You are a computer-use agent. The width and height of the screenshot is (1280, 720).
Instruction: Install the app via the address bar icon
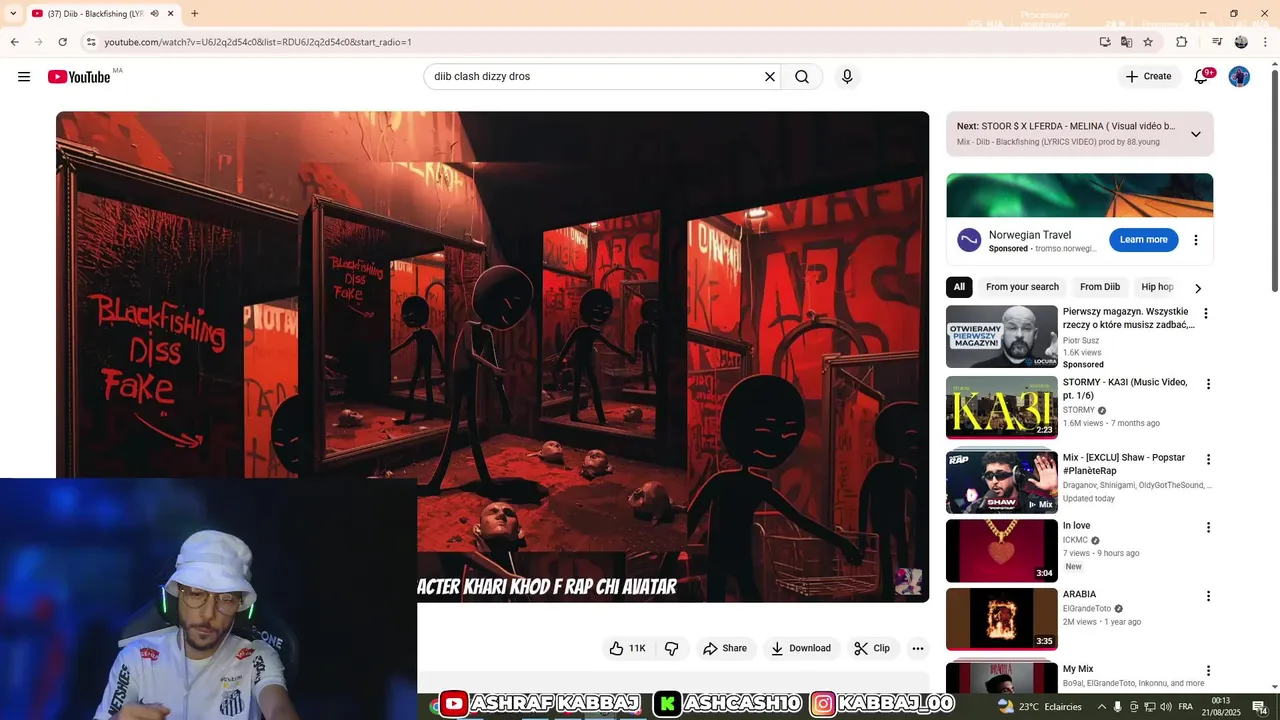pos(1105,42)
